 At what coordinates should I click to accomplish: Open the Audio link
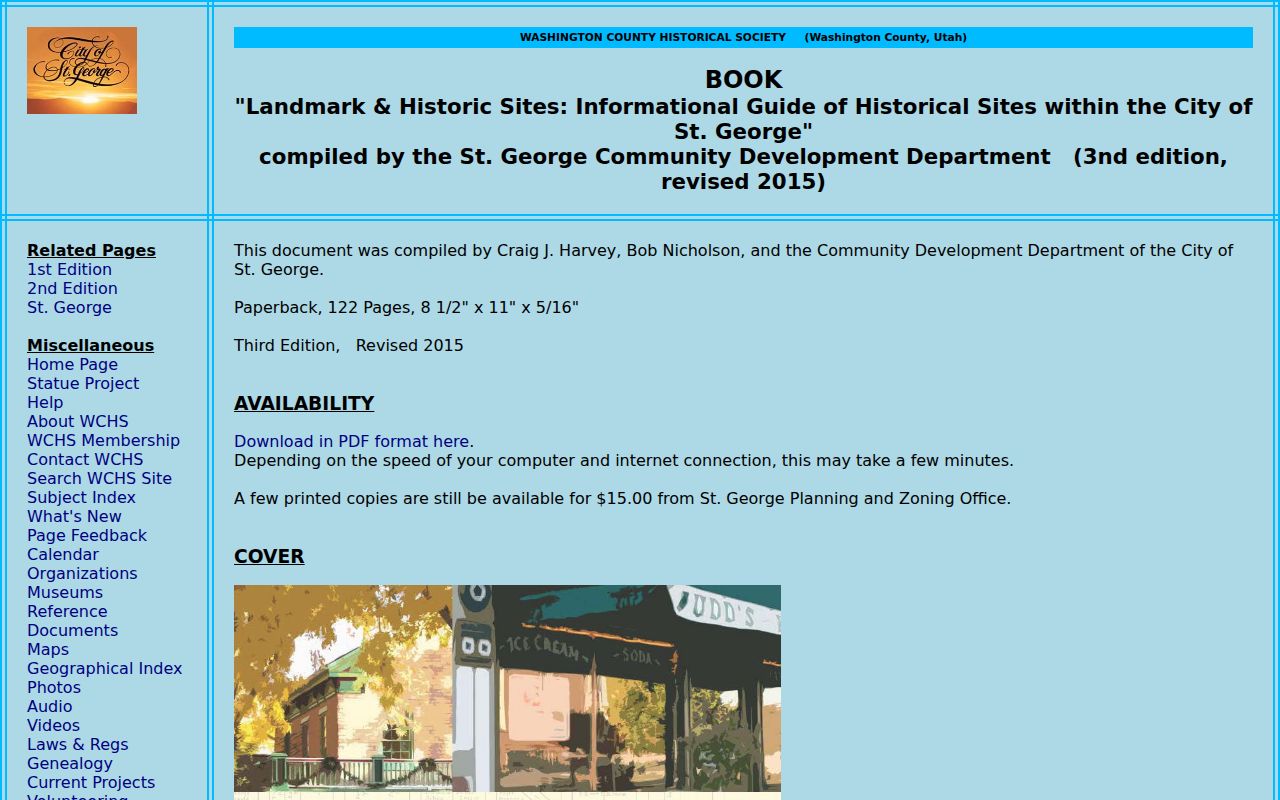tap(50, 706)
